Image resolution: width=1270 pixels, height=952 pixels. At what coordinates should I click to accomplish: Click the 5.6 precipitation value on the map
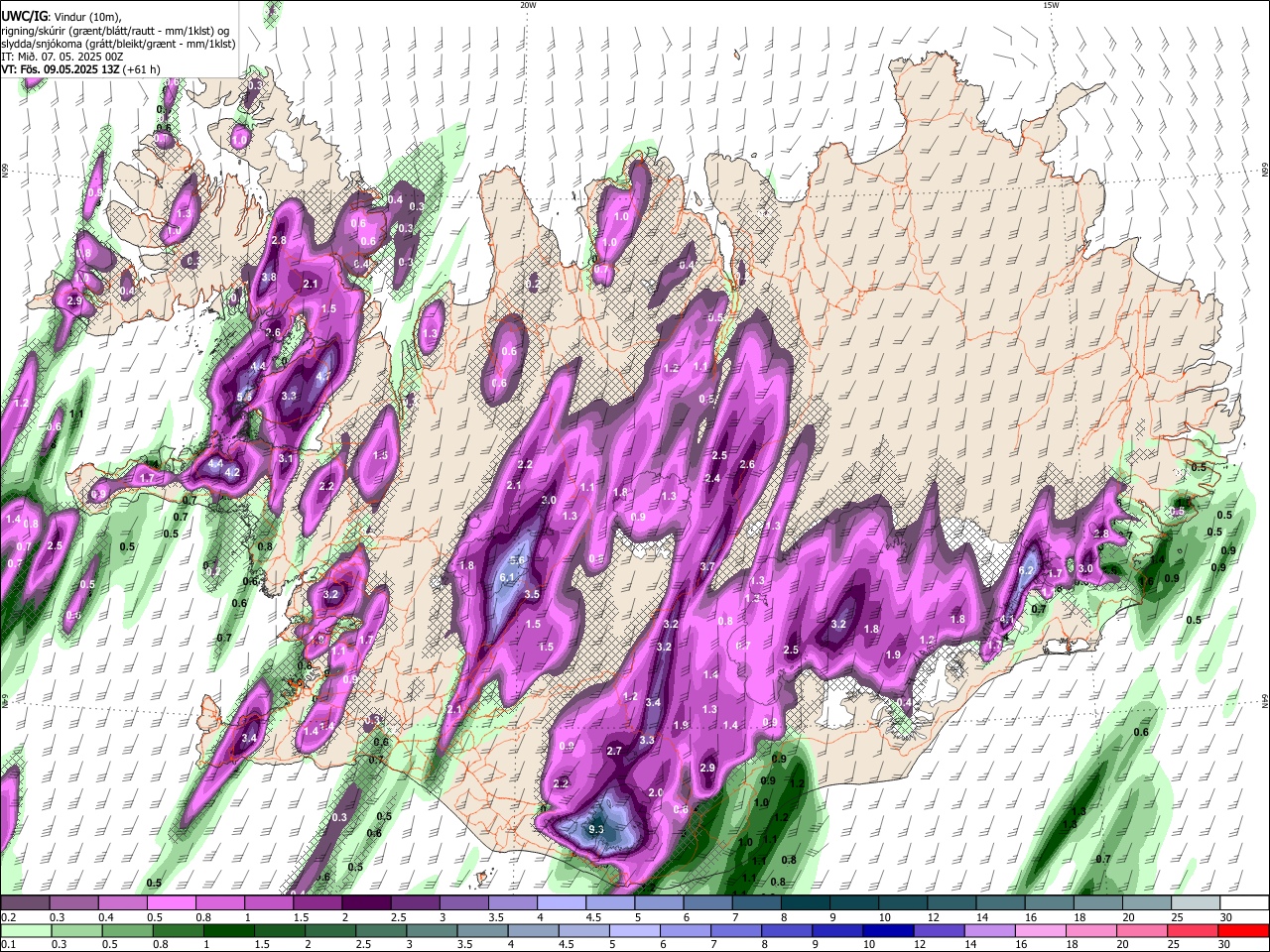coord(516,561)
